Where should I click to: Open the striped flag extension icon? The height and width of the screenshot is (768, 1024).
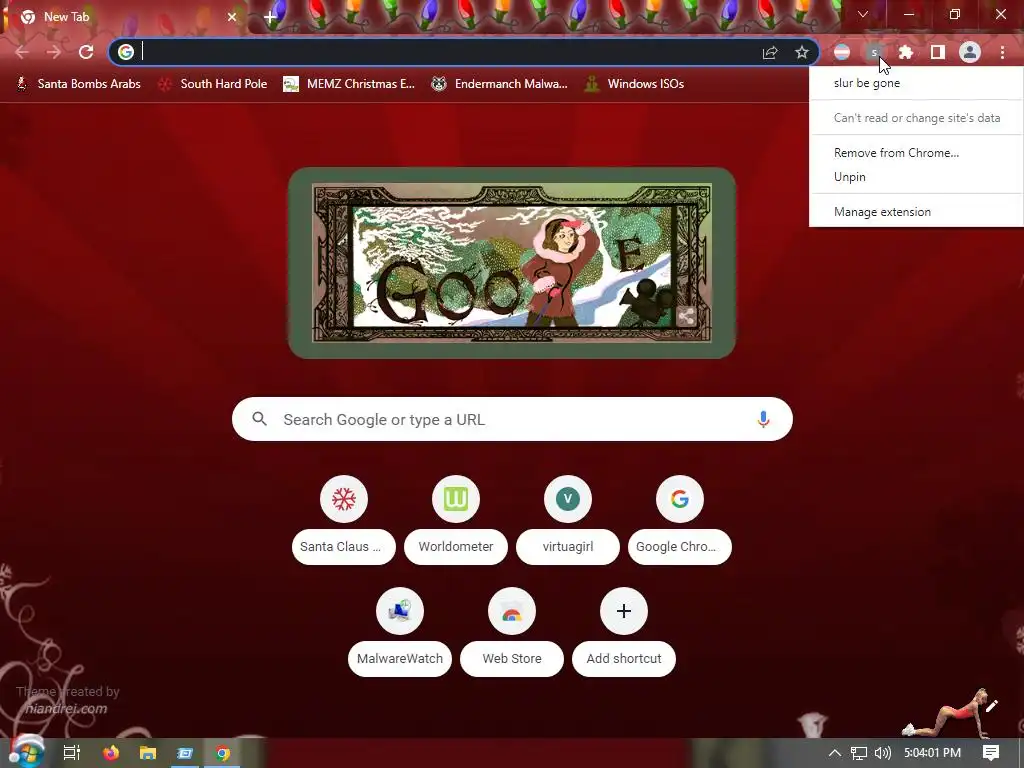(842, 52)
